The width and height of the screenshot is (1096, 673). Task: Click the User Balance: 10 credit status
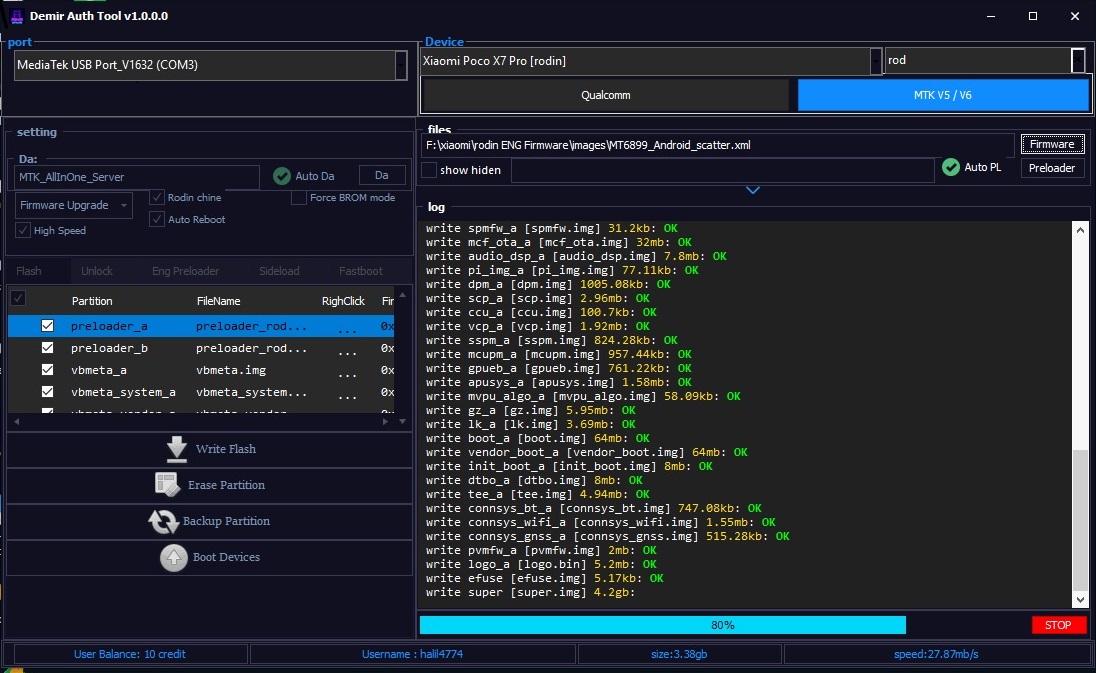[x=130, y=654]
